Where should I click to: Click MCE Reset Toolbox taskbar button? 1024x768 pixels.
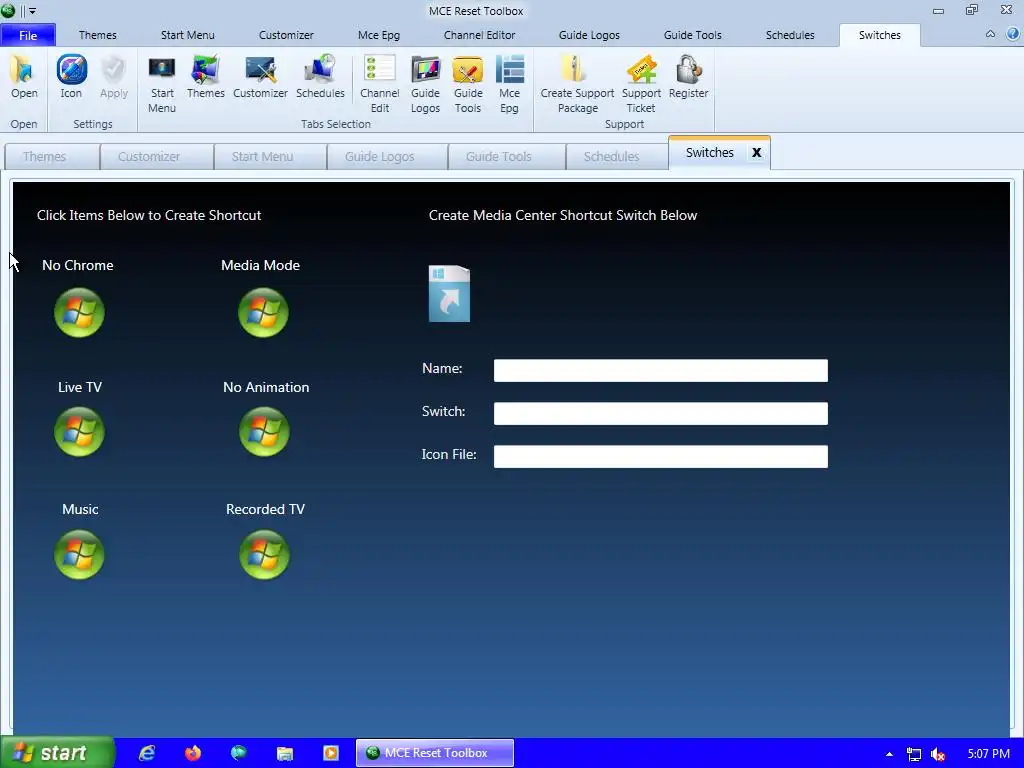pos(435,753)
